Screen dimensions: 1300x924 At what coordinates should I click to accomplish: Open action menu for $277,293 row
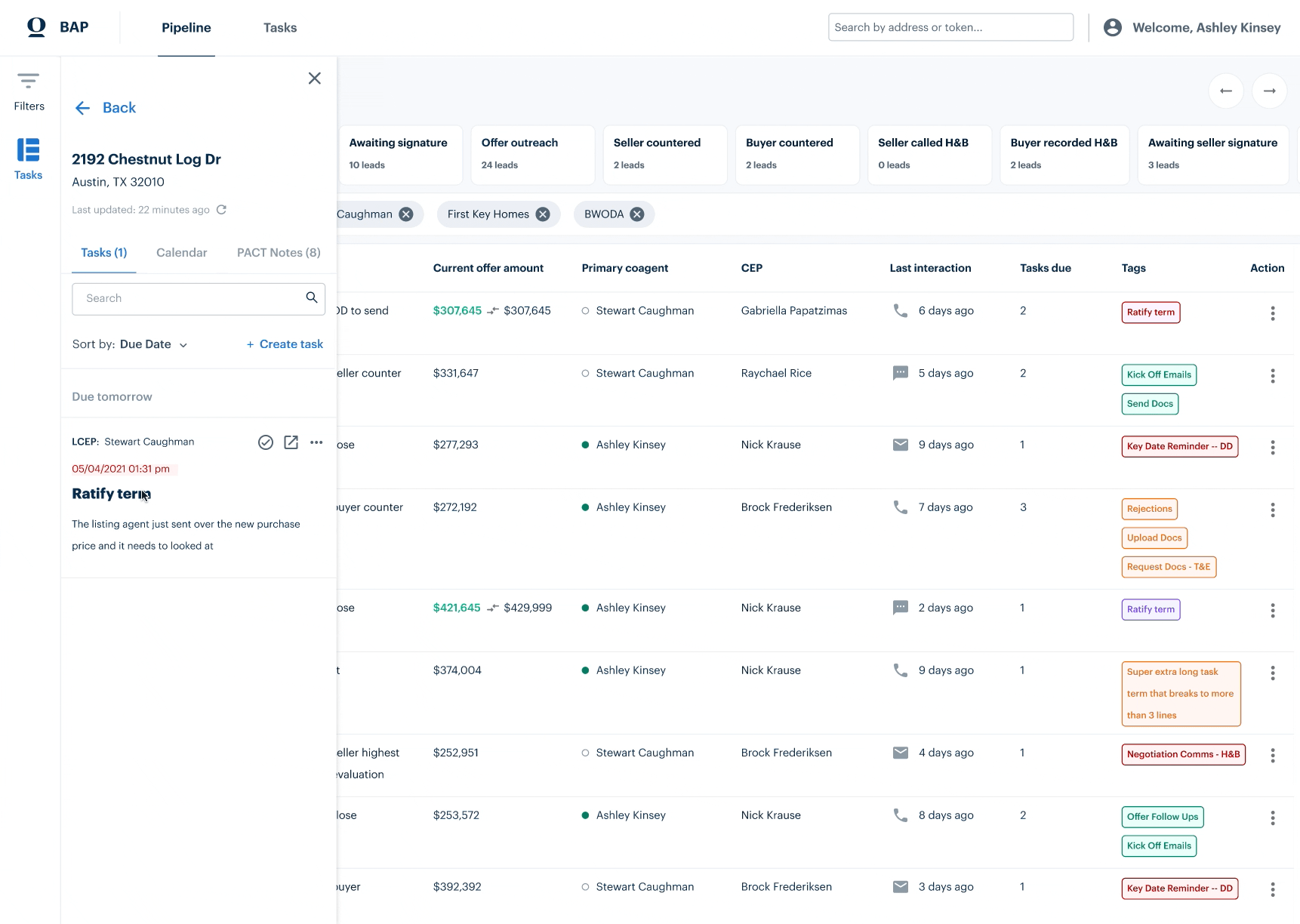click(1272, 448)
